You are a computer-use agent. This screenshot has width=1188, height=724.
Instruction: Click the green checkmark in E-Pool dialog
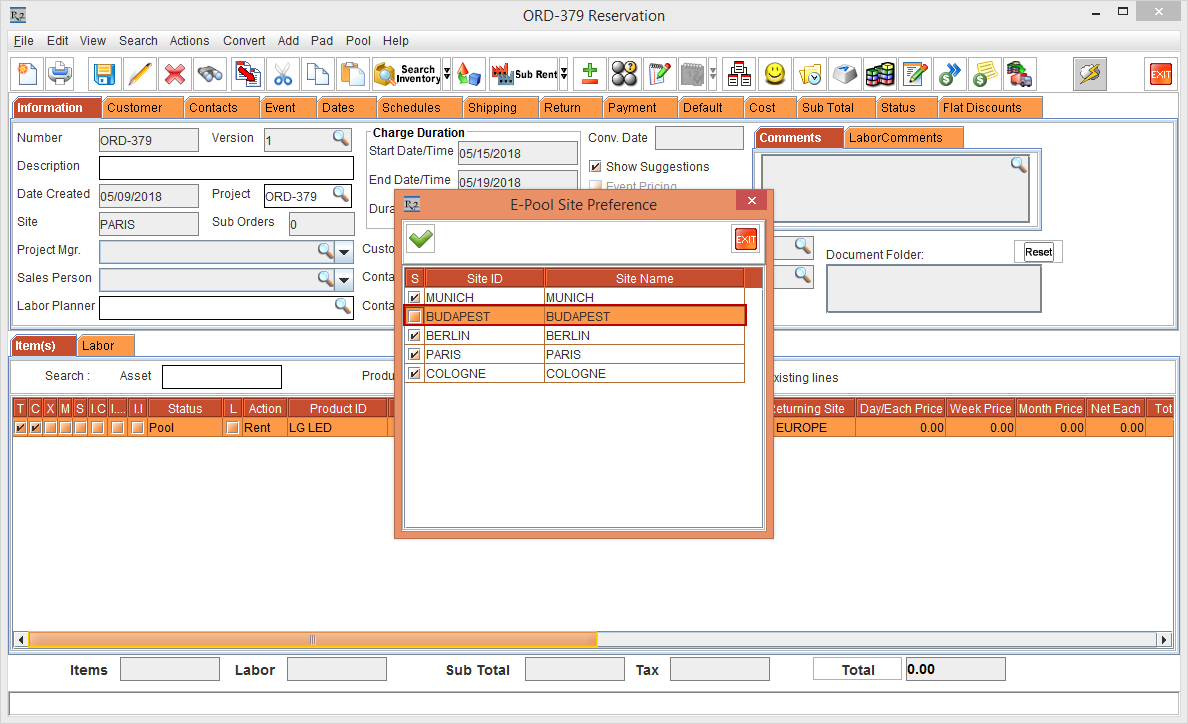(421, 239)
